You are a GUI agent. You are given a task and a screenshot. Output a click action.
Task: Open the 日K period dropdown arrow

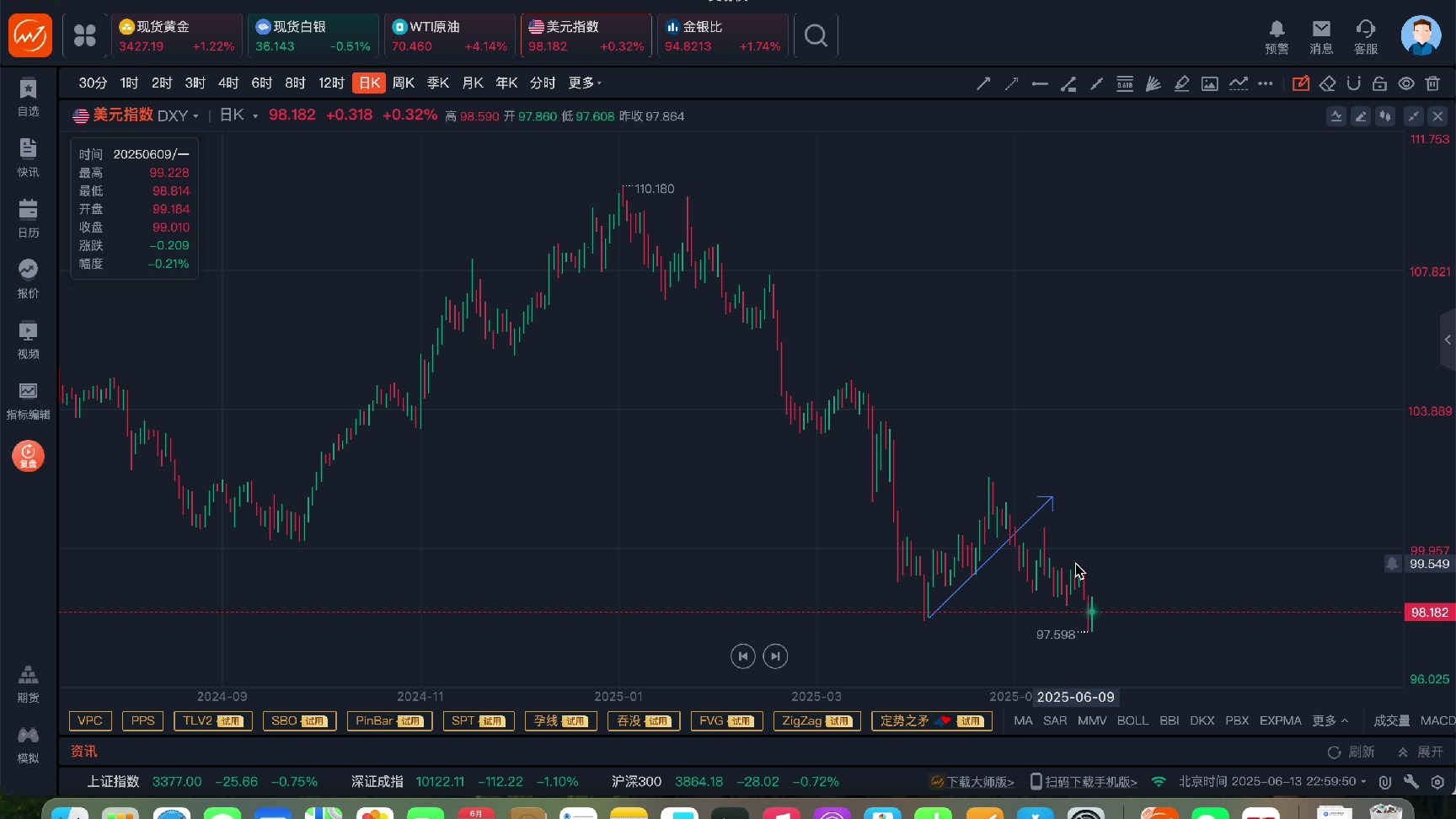255,116
